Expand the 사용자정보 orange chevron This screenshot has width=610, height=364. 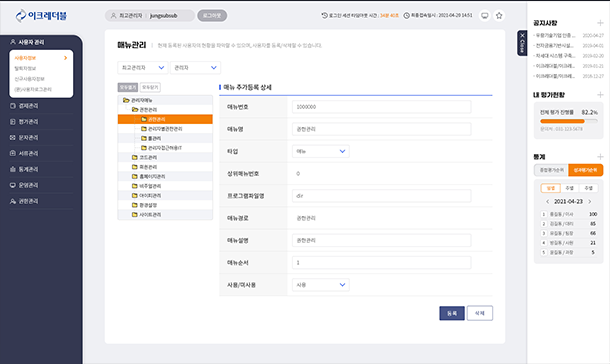(x=65, y=58)
